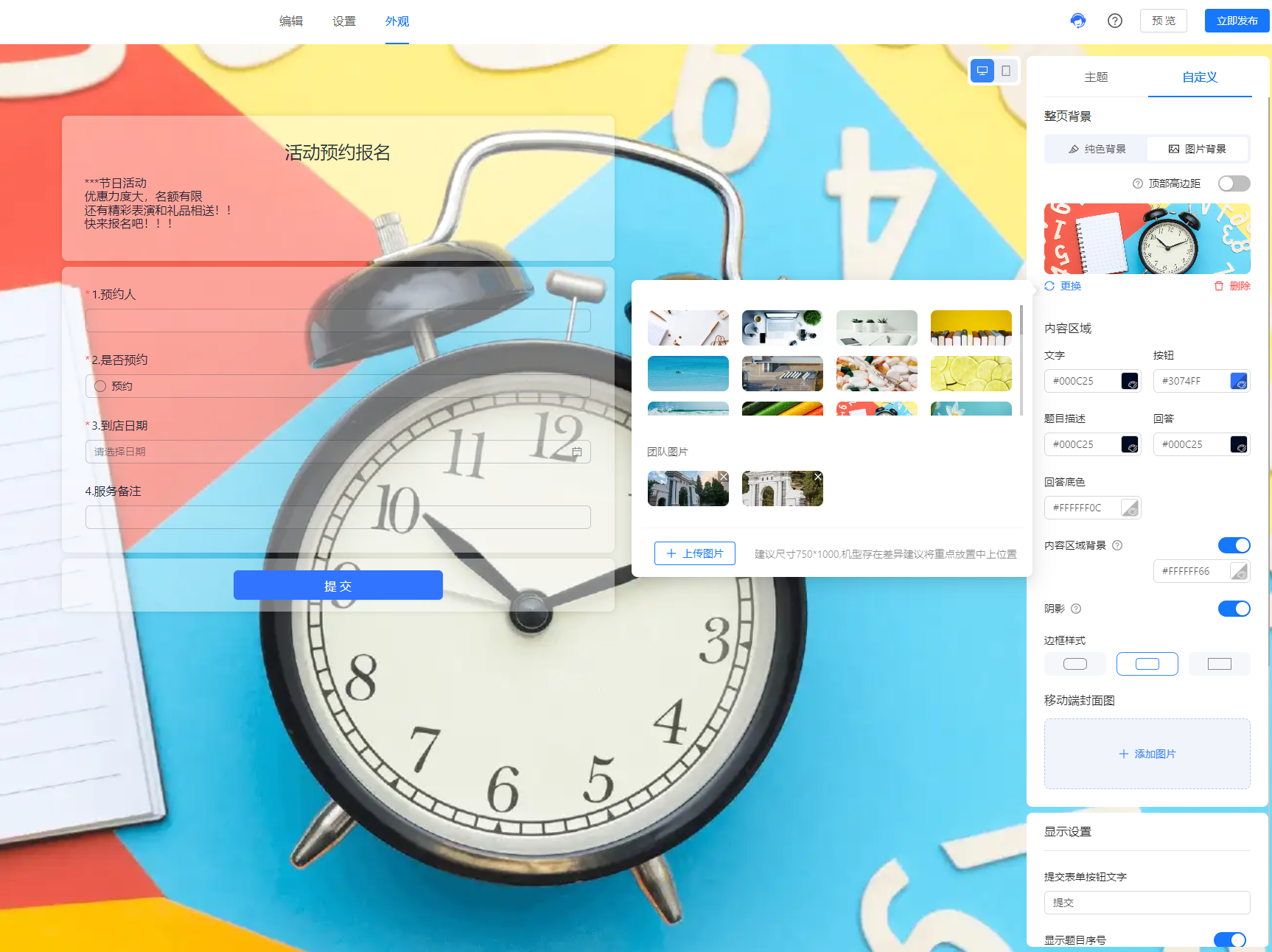1272x952 pixels.
Task: Open 内容区域背景 color swatch #FFFFFF66
Action: pos(1239,571)
